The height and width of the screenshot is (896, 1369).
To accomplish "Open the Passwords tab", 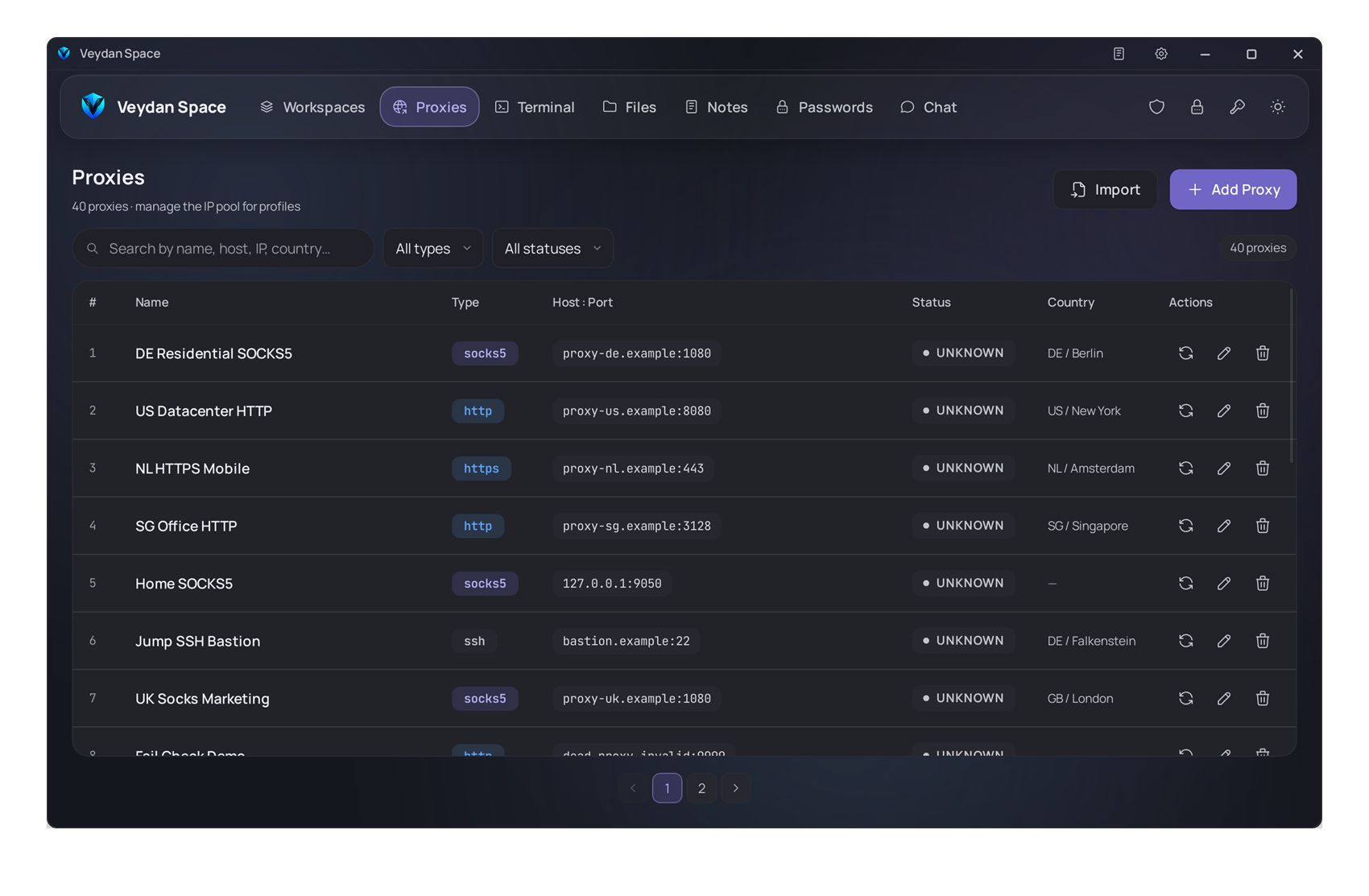I will 825,107.
